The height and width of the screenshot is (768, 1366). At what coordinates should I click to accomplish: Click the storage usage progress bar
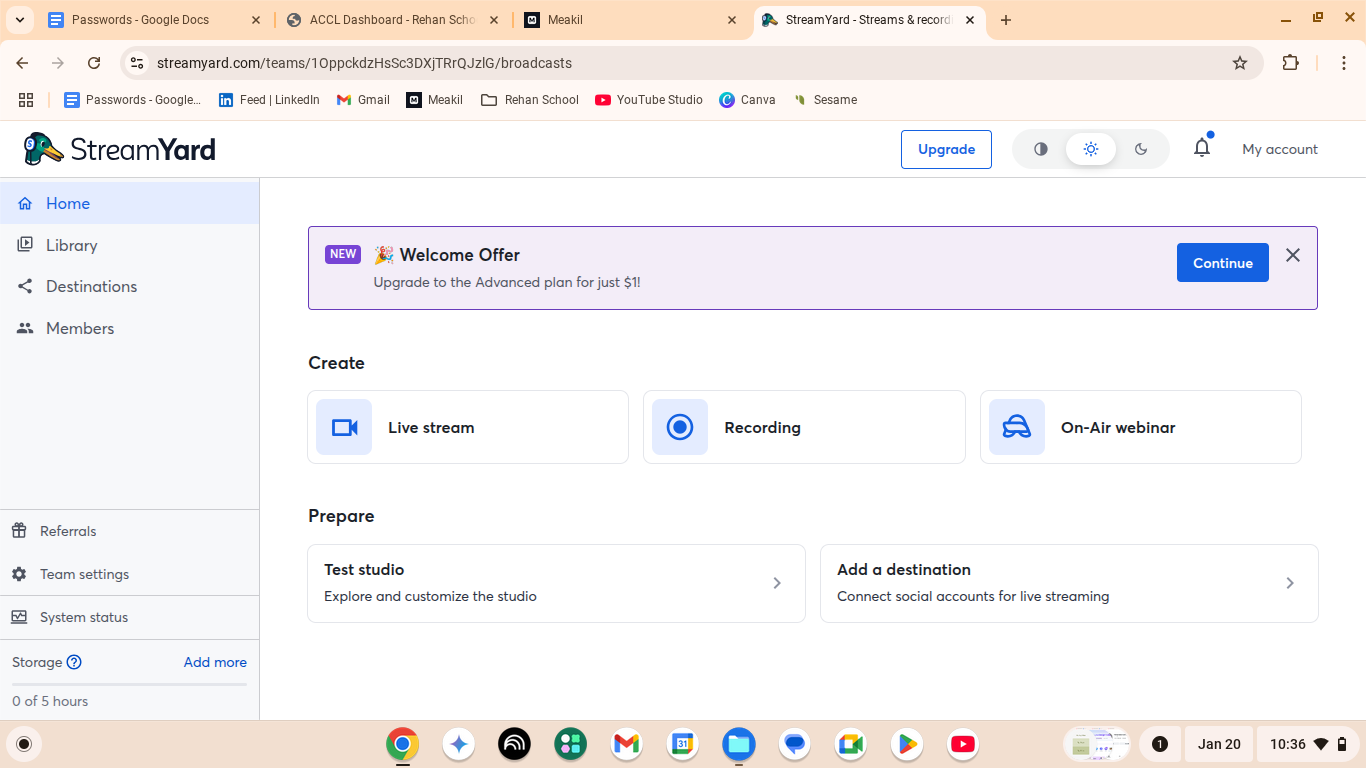tap(129, 684)
